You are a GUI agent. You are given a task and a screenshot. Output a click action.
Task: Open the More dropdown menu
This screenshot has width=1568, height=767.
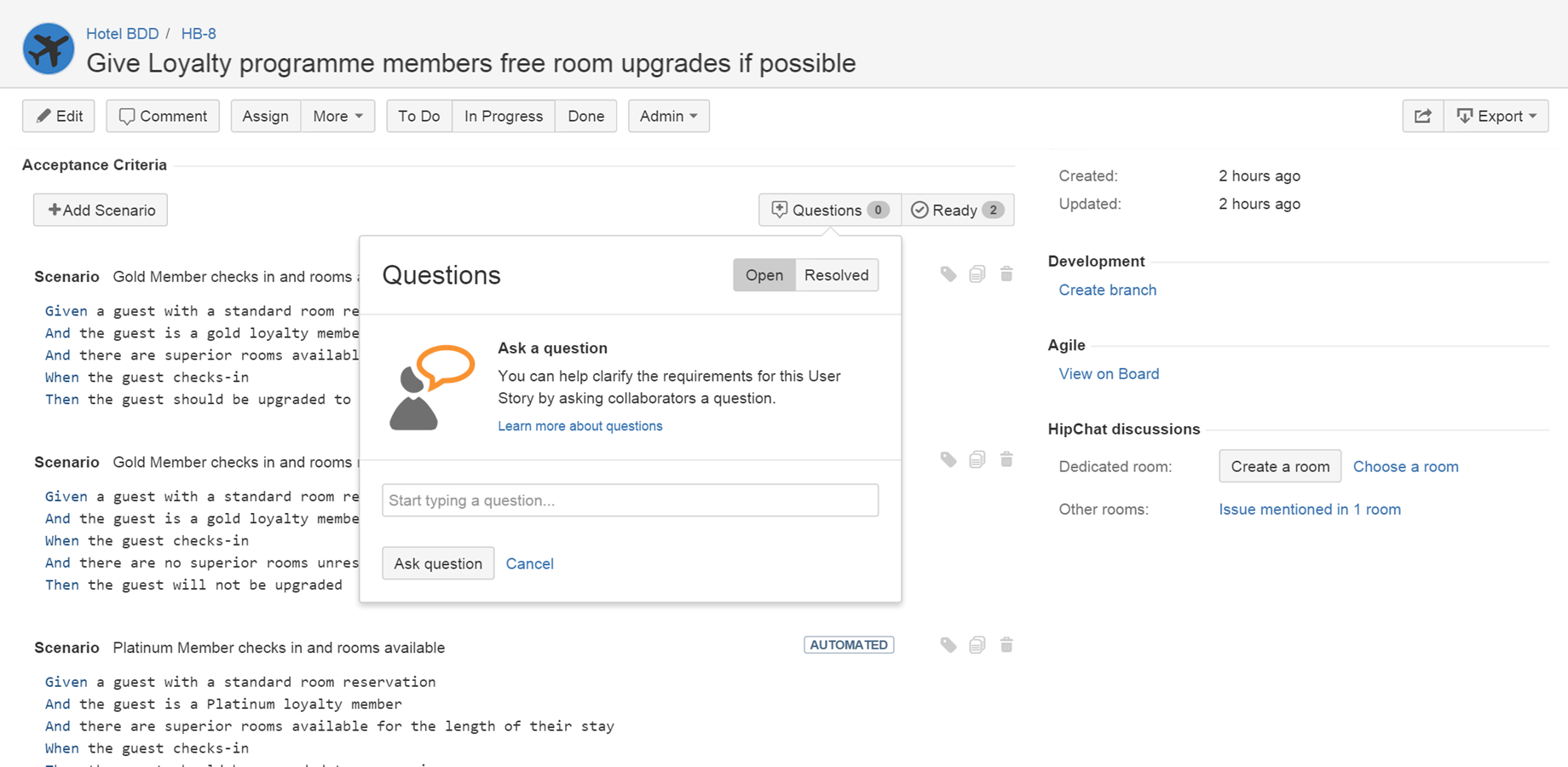pyautogui.click(x=337, y=116)
